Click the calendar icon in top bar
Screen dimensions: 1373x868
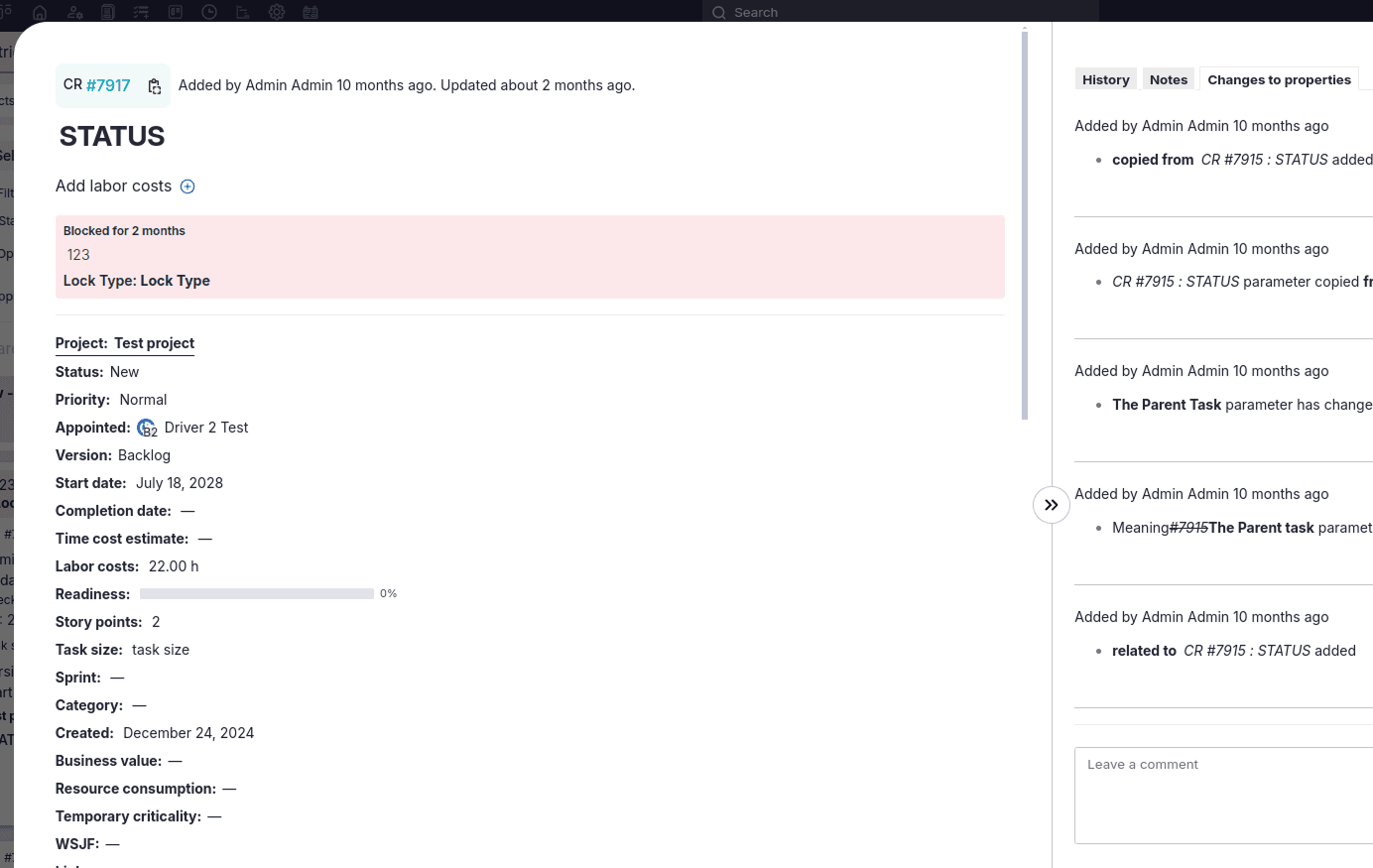(x=311, y=13)
